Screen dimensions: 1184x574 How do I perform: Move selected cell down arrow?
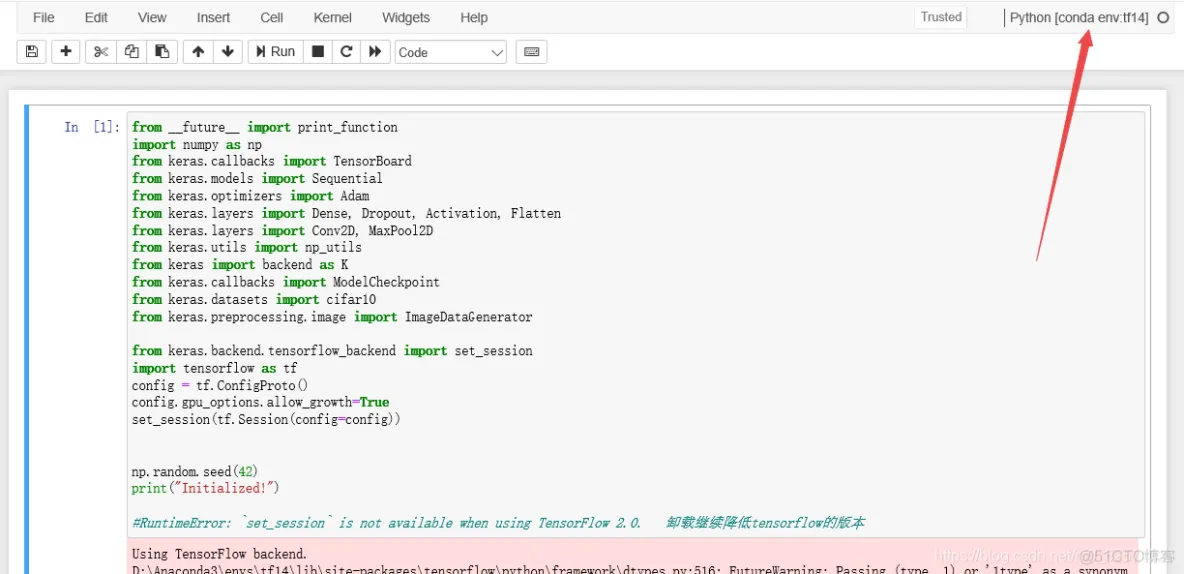[x=227, y=51]
